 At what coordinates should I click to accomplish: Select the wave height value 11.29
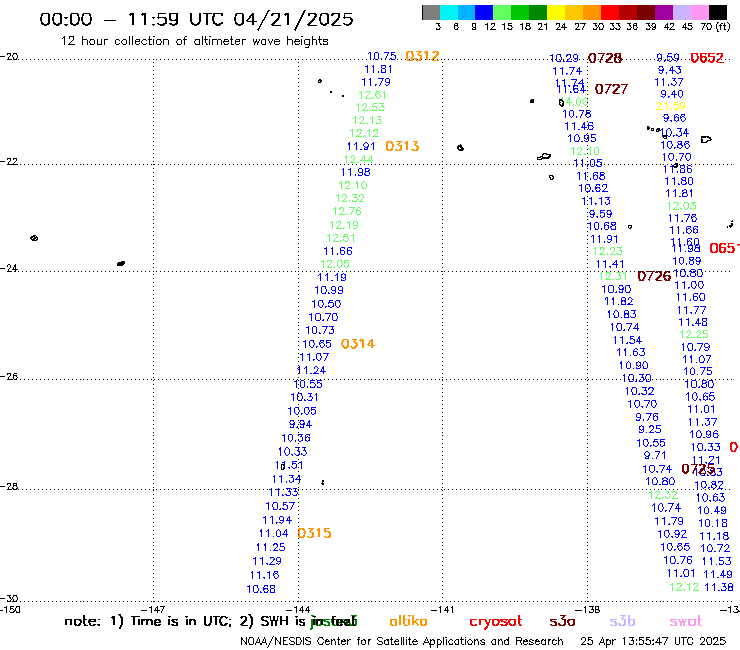pyautogui.click(x=267, y=561)
